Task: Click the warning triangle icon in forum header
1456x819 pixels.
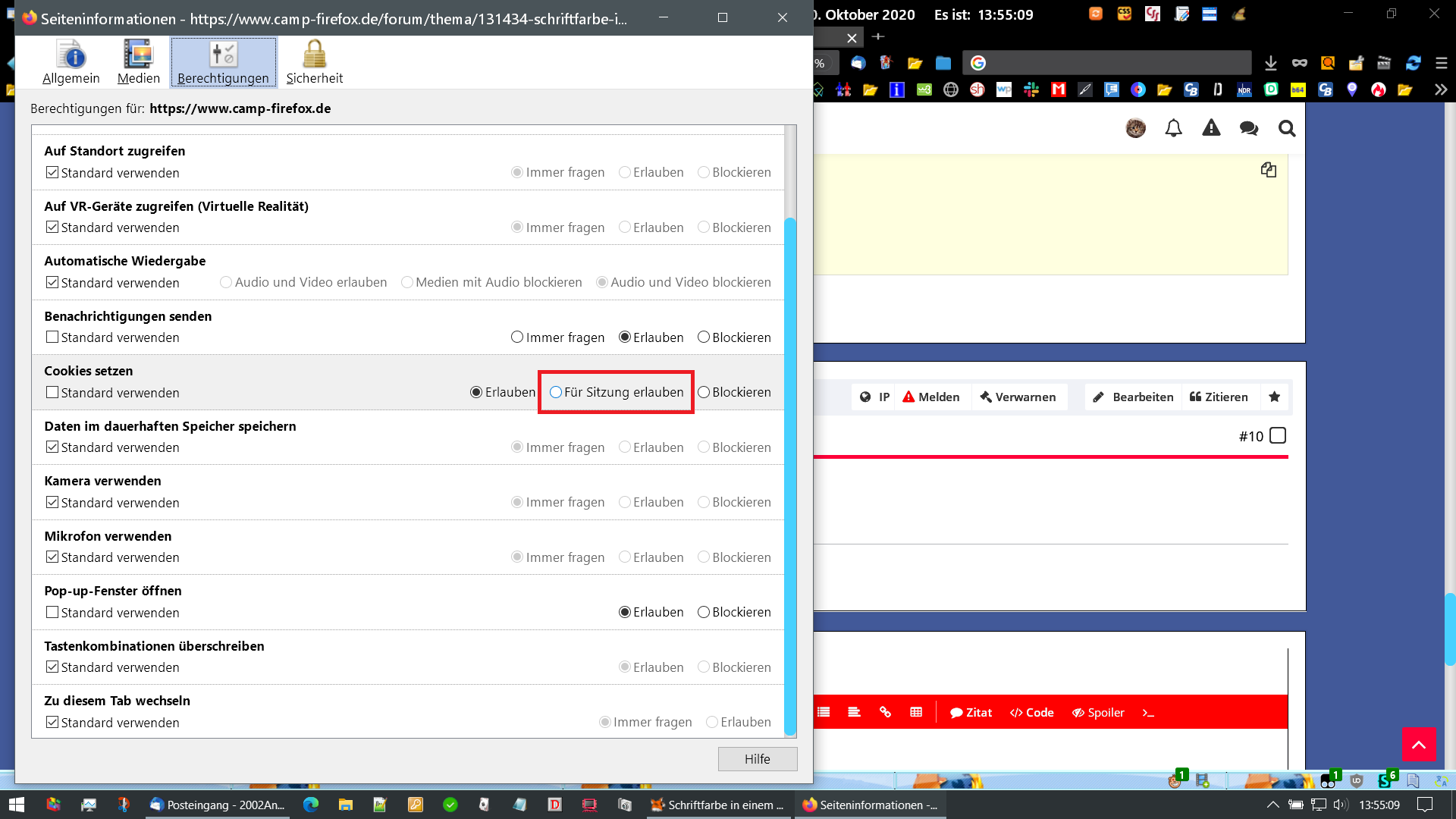Action: tap(1211, 128)
